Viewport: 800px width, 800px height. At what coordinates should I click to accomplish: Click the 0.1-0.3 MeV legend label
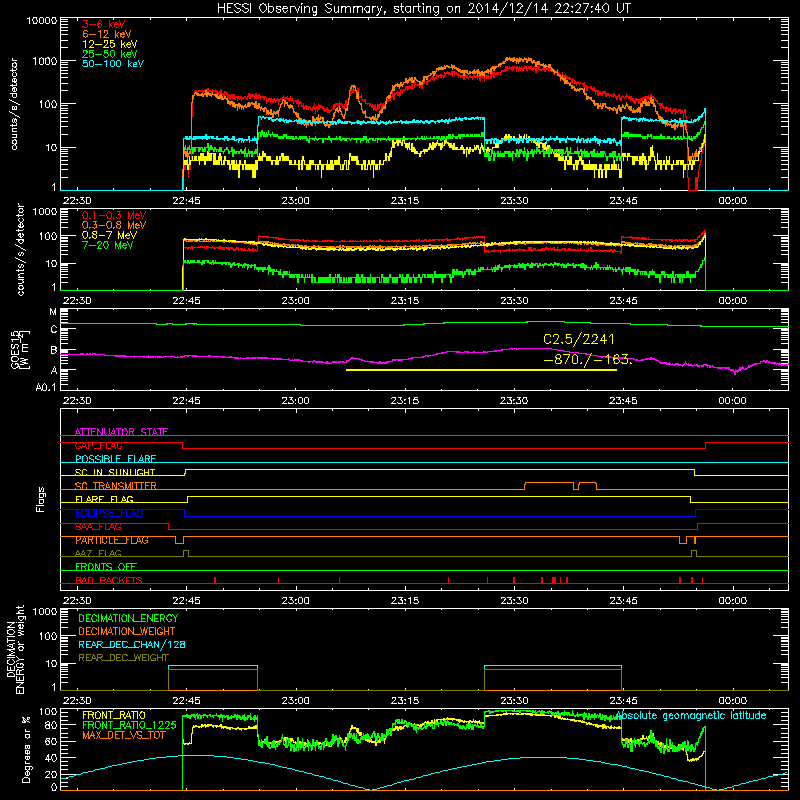114,215
